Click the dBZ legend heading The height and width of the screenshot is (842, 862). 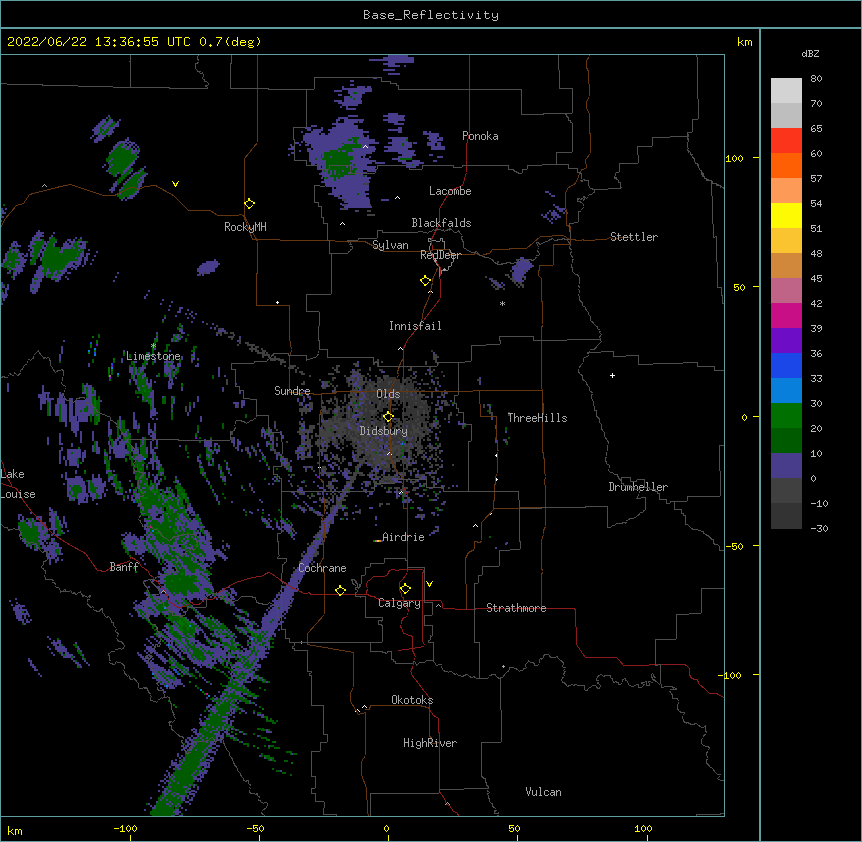810,54
